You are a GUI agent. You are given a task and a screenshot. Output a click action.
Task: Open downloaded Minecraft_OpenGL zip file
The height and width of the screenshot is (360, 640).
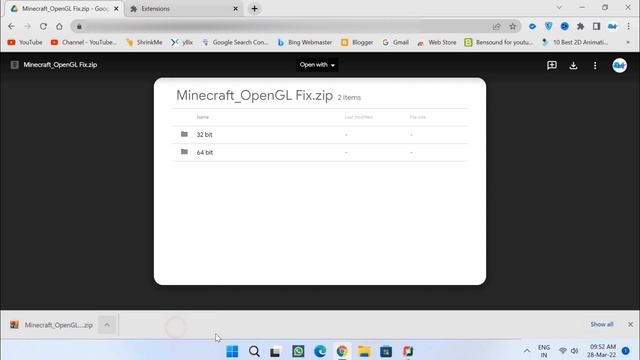pos(52,325)
